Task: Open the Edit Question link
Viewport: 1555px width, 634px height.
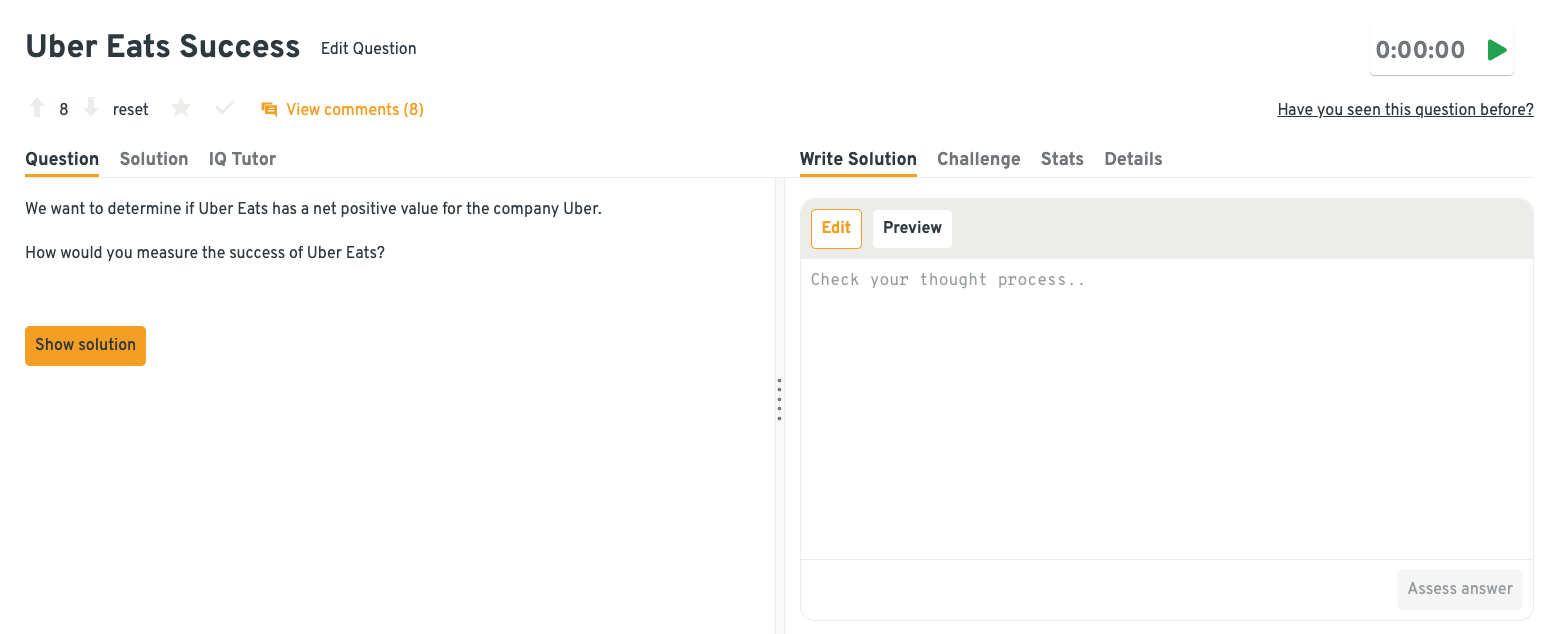Action: coord(368,49)
